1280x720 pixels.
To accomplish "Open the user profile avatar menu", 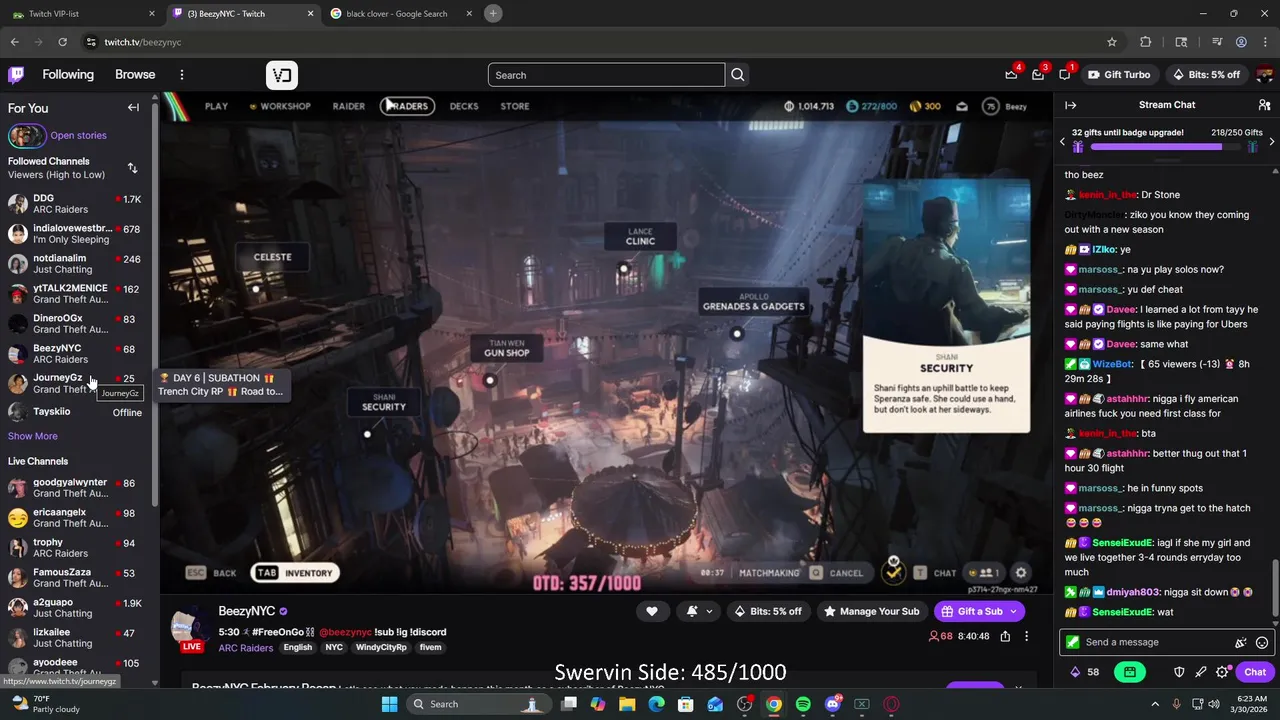I will 1265,75.
